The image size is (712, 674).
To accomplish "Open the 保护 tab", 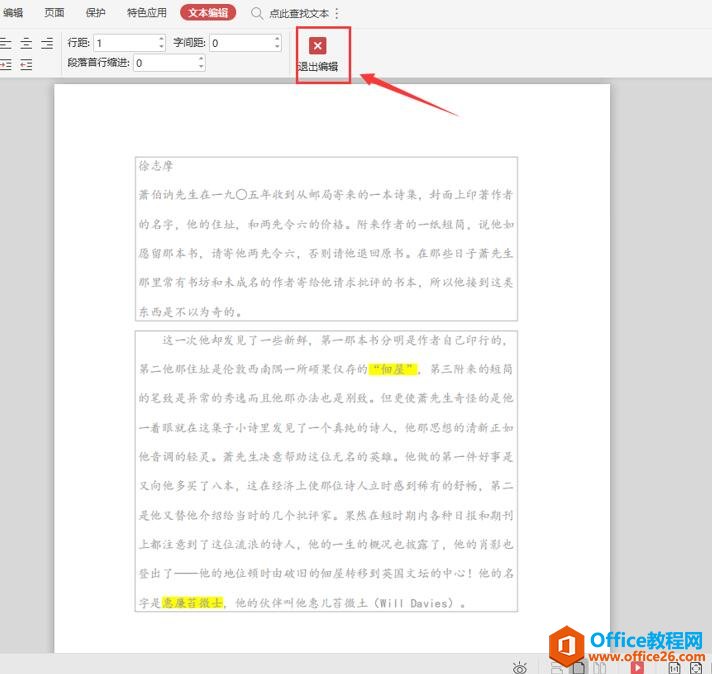I will (x=95, y=13).
